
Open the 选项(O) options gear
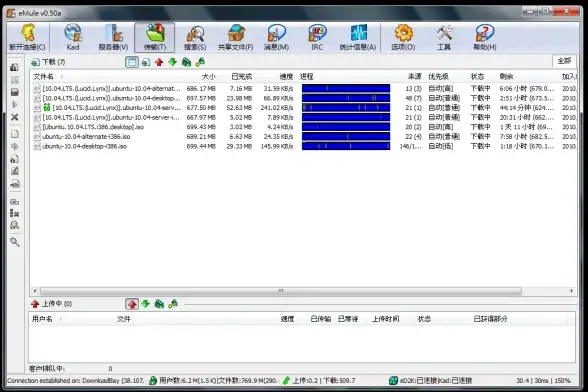coord(403,37)
